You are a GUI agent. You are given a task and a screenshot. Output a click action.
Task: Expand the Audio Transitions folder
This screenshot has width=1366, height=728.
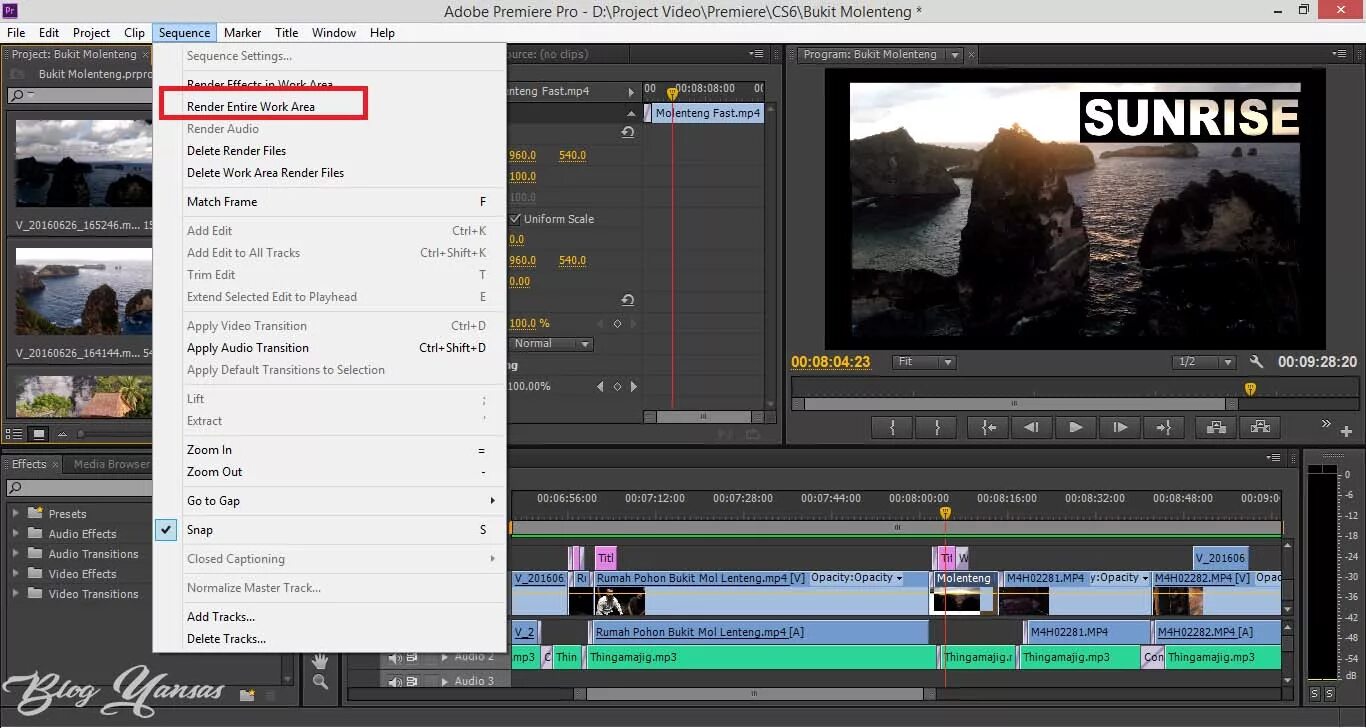(x=16, y=553)
